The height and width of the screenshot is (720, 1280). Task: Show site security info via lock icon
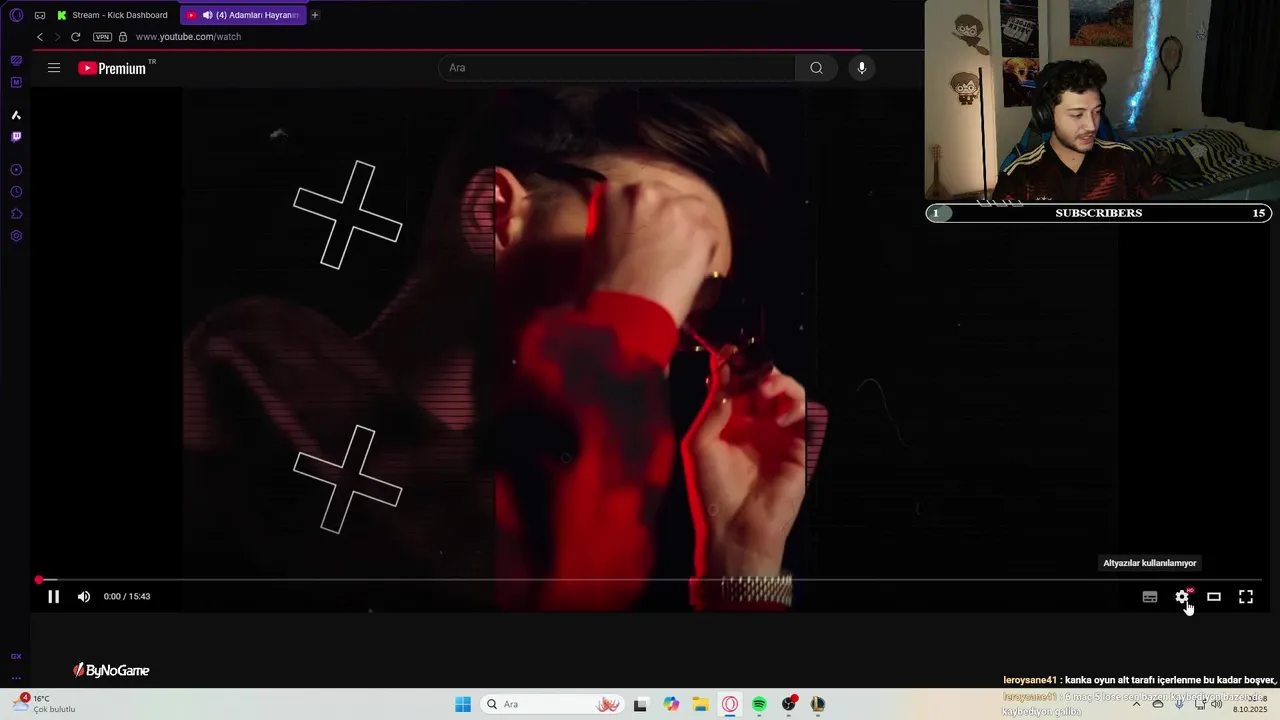pos(123,37)
